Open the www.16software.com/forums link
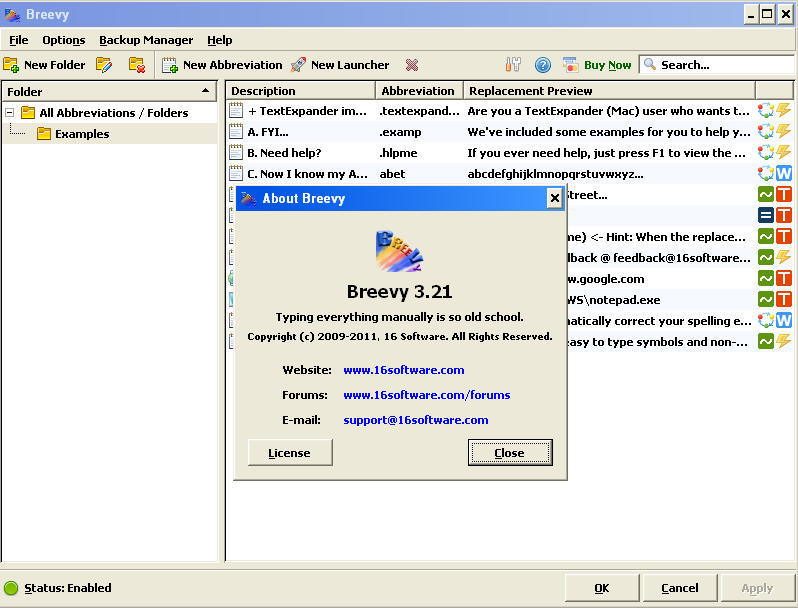 point(426,395)
